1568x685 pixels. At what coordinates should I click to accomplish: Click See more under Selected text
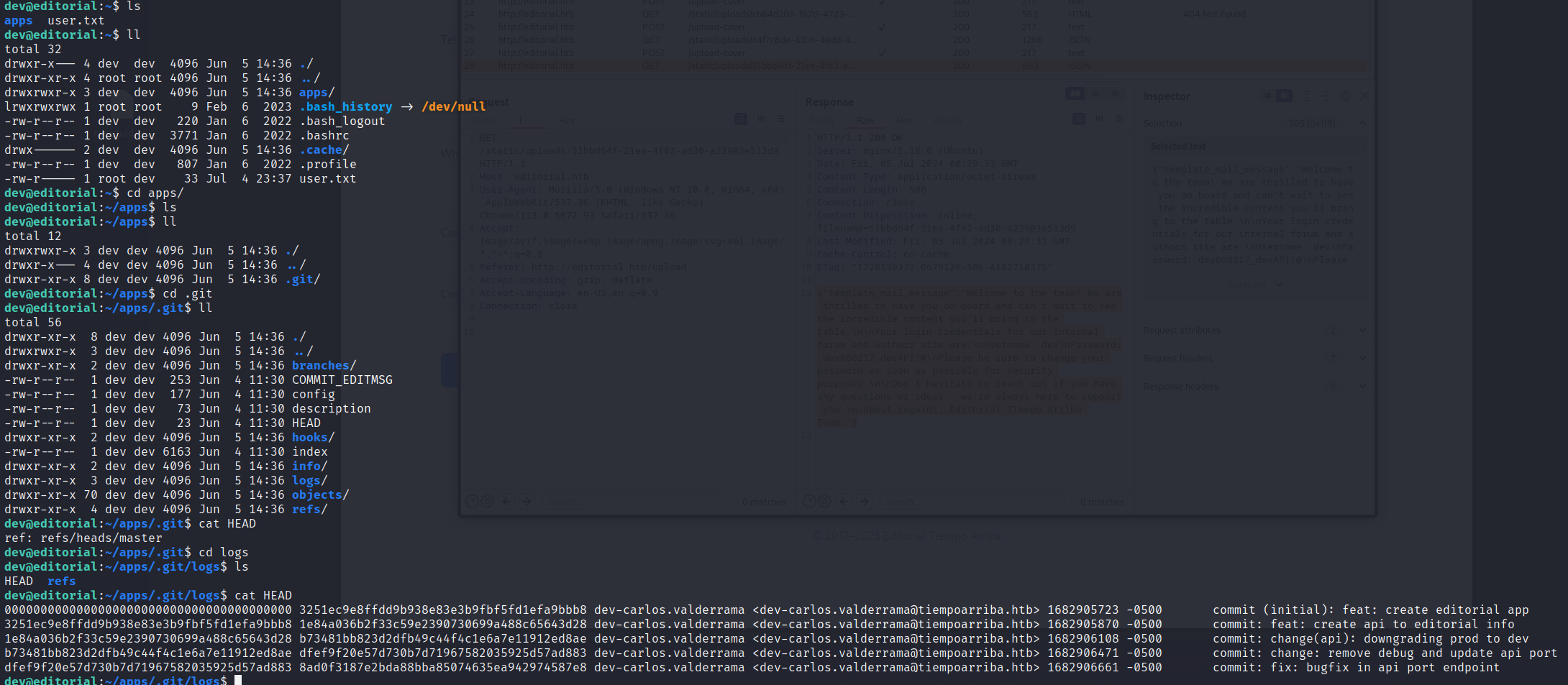[x=1254, y=285]
